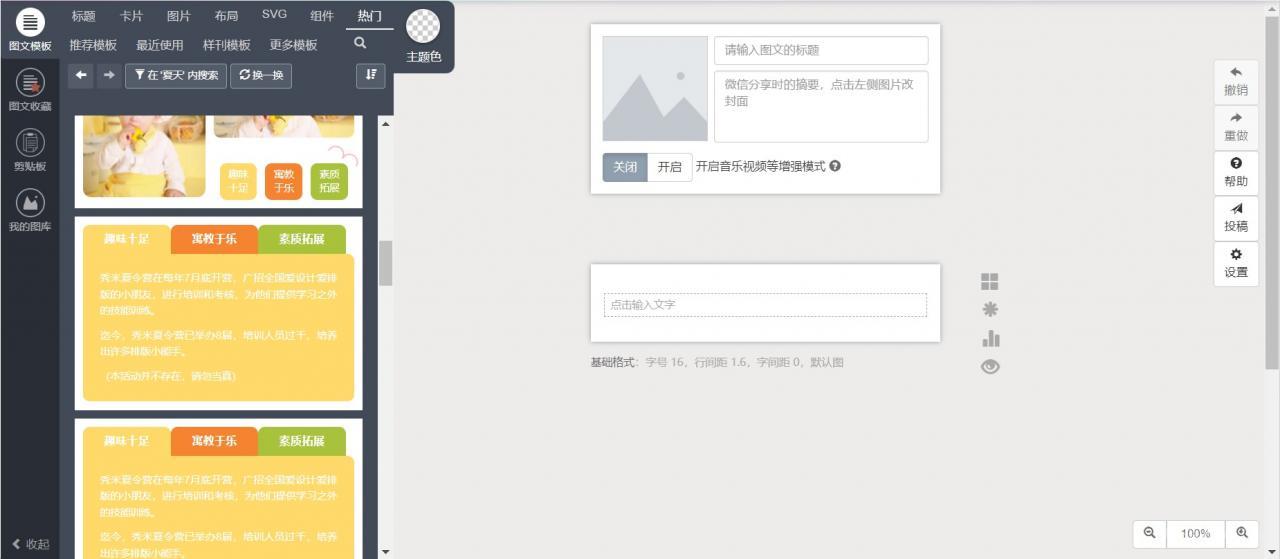The height and width of the screenshot is (559, 1280).
Task: Click the template list scroll up arrow
Action: (x=385, y=123)
